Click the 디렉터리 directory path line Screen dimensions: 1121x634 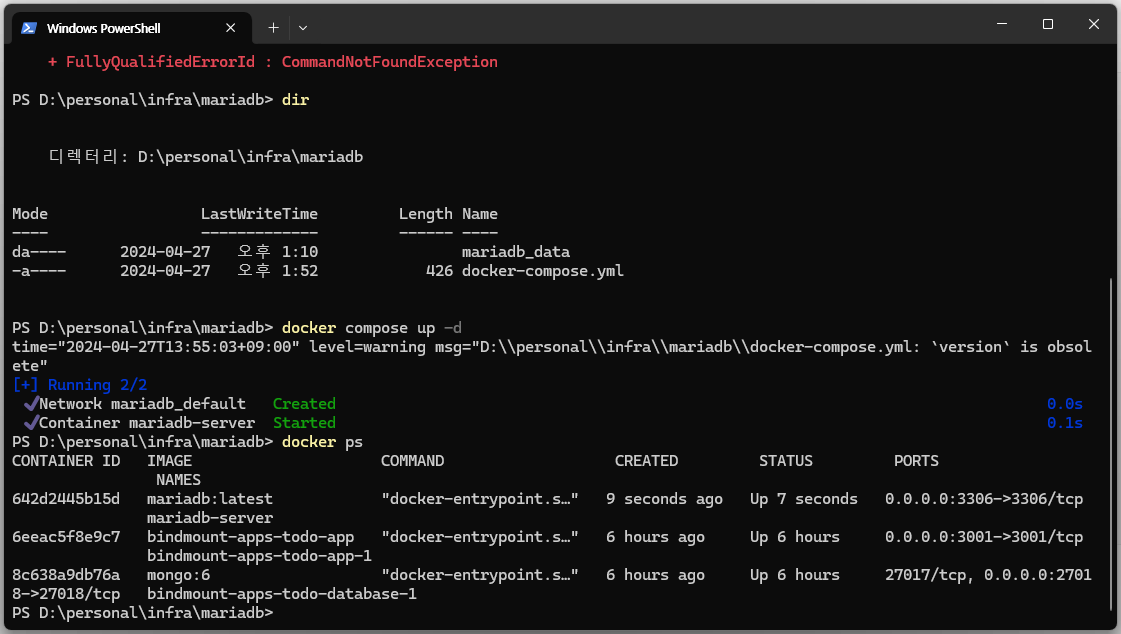pyautogui.click(x=206, y=157)
